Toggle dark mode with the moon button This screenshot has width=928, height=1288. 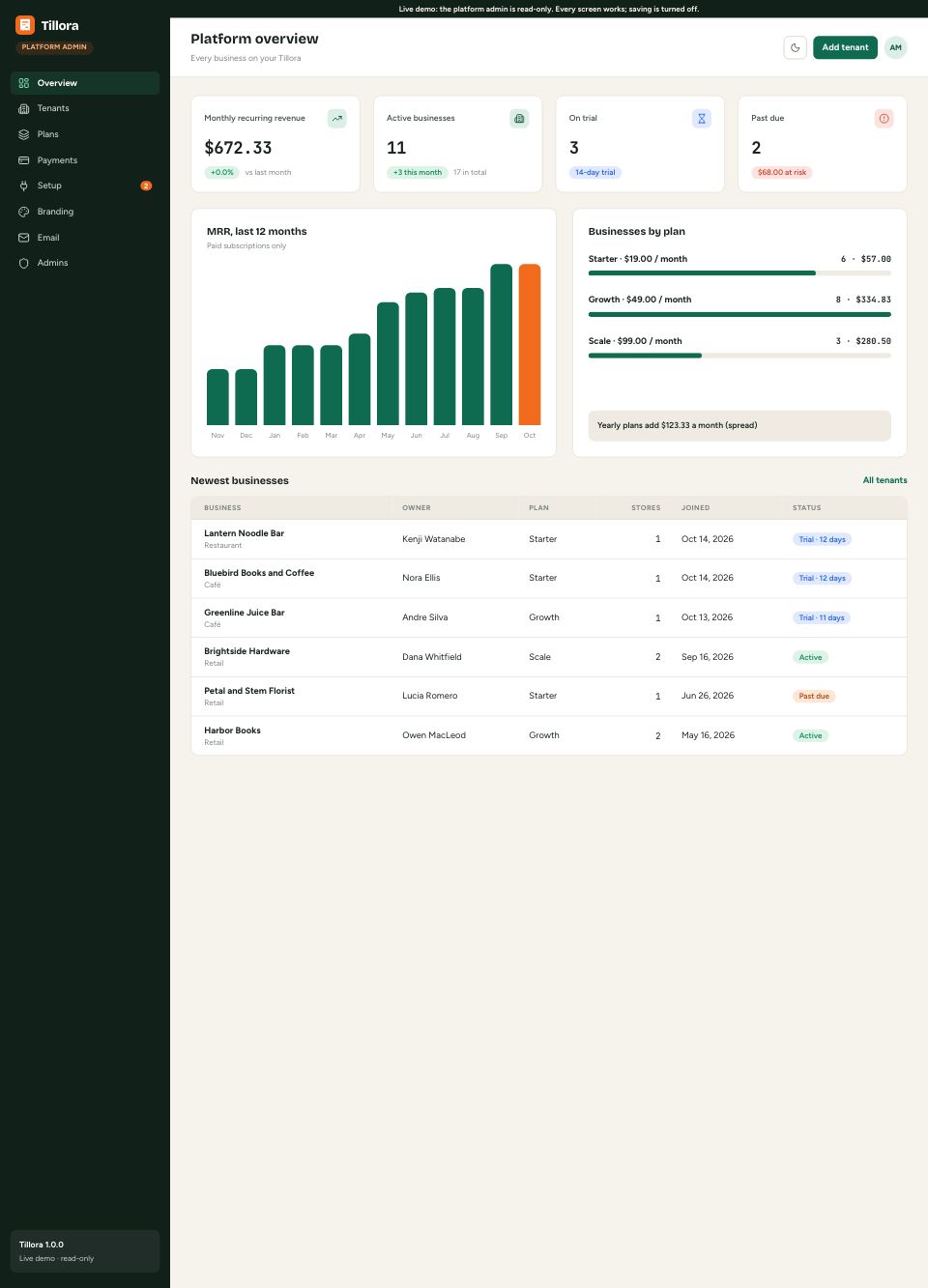[795, 47]
